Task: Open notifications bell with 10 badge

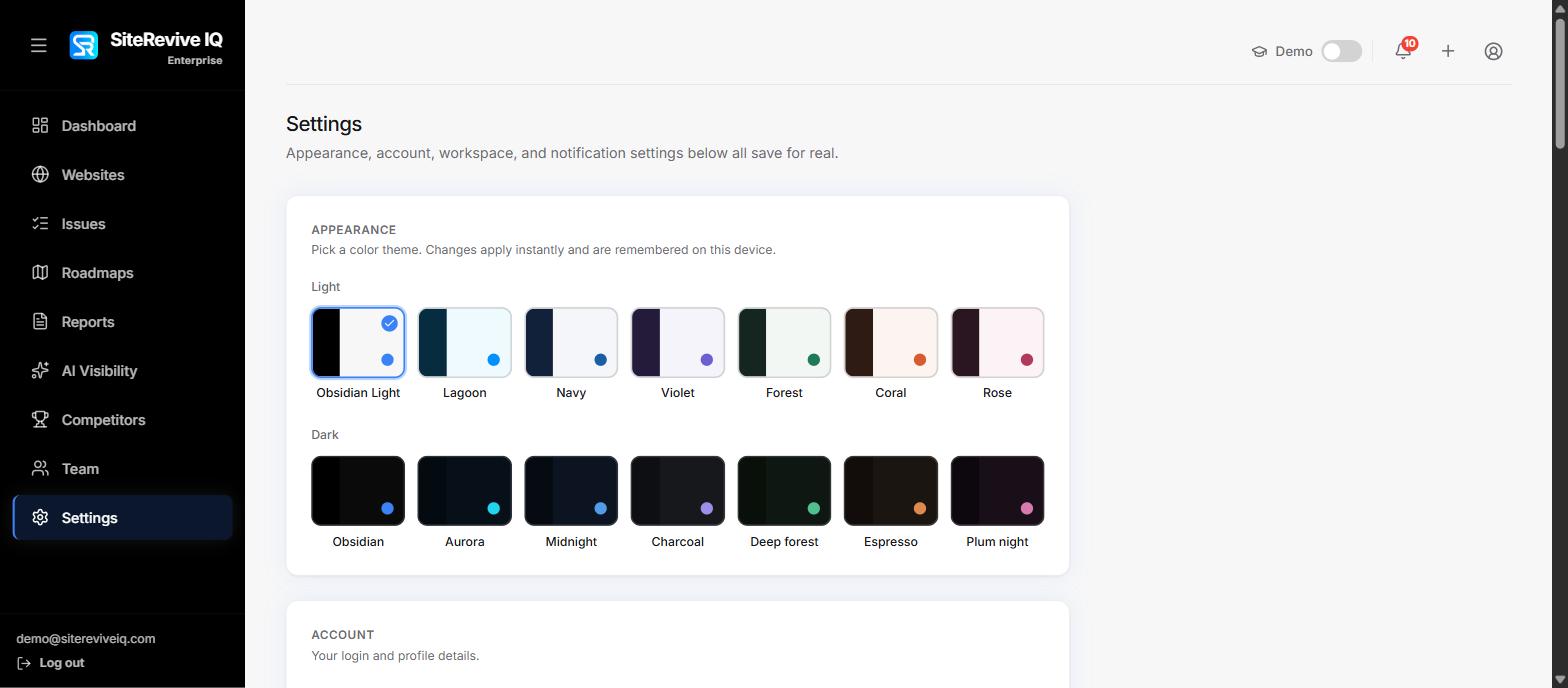Action: click(x=1403, y=51)
